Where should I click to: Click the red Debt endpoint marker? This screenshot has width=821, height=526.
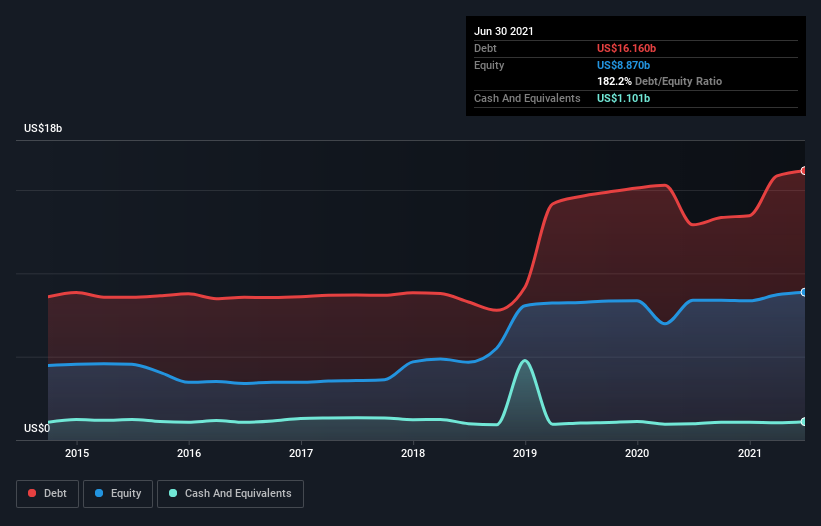[804, 171]
